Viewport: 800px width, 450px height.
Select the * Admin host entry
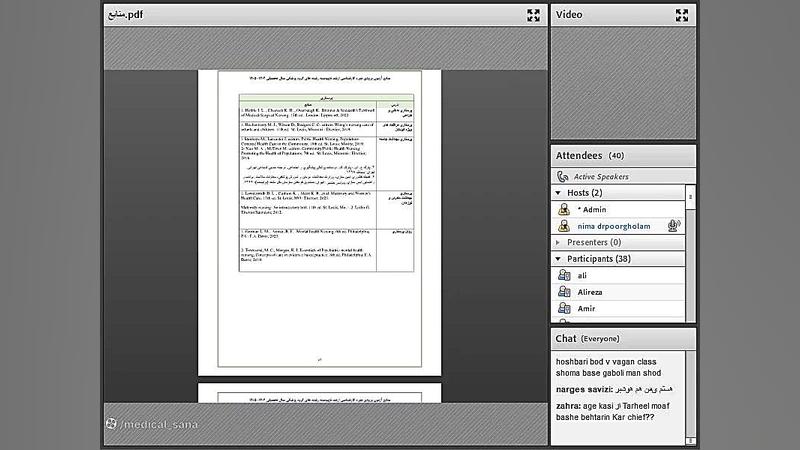click(618, 209)
